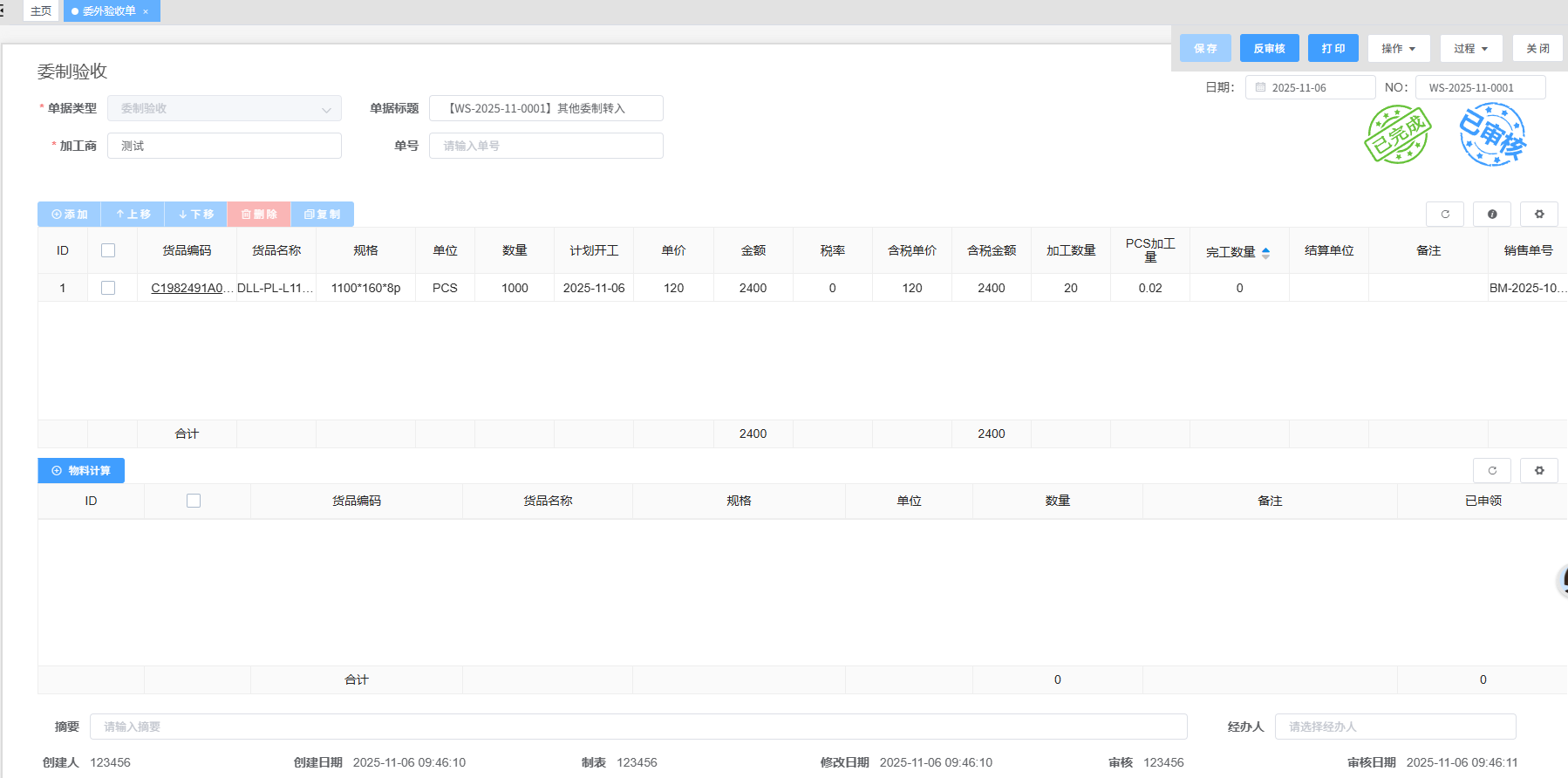Open the goods code link C1982491A0

(x=187, y=288)
